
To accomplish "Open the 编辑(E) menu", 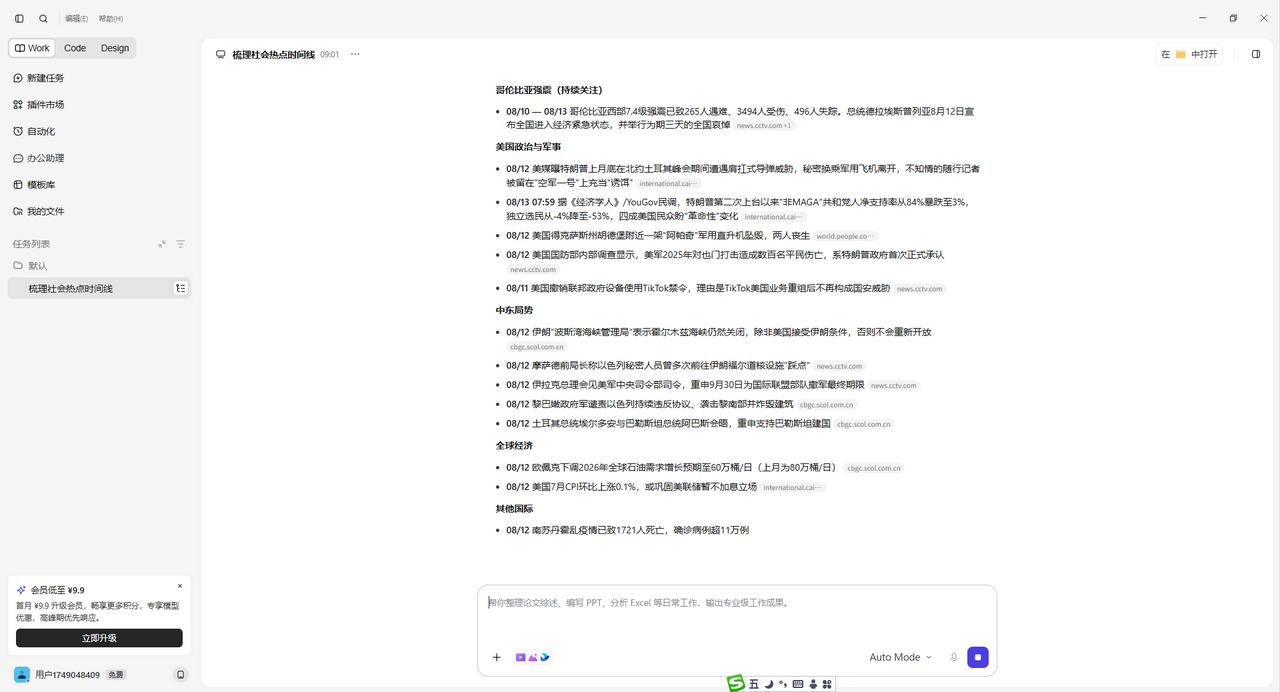I will pos(76,18).
